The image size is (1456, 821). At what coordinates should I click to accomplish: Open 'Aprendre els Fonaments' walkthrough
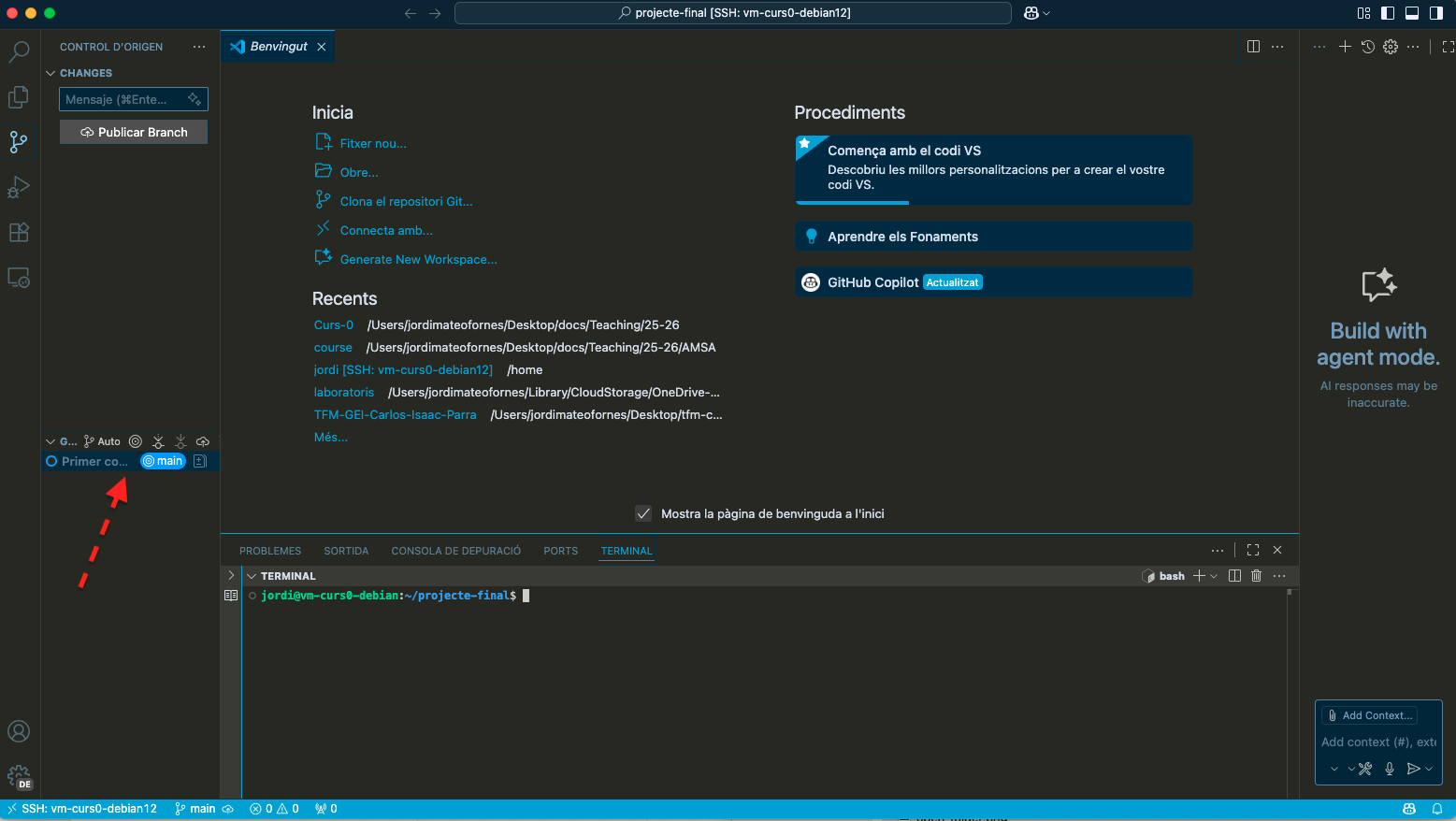tap(994, 237)
